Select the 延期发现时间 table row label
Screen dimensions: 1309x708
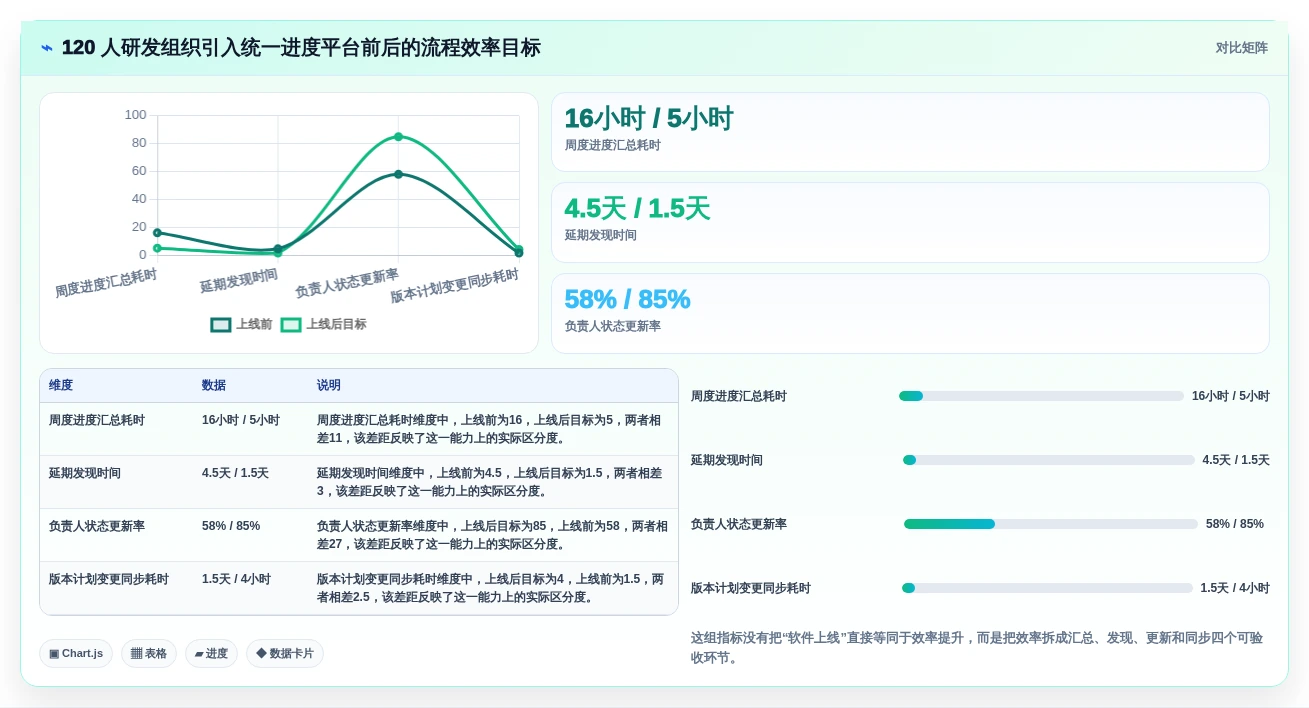click(85, 474)
